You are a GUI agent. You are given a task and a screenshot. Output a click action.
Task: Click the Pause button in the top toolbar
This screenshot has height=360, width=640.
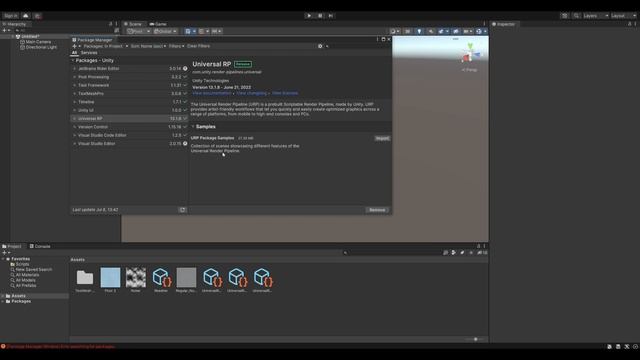tap(320, 16)
